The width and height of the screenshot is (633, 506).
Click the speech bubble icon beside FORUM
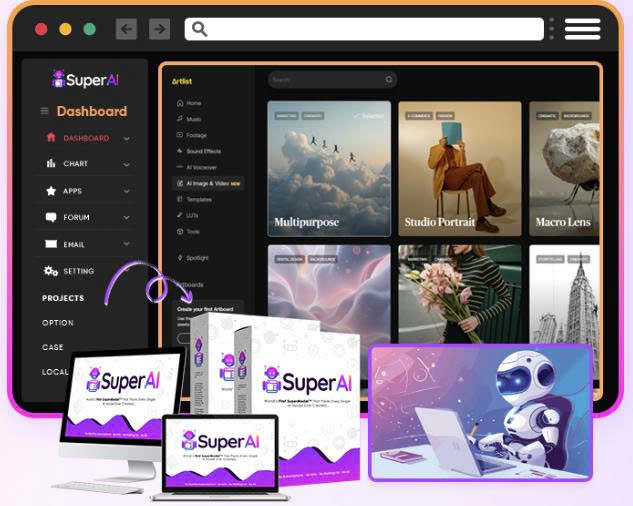pyautogui.click(x=51, y=217)
